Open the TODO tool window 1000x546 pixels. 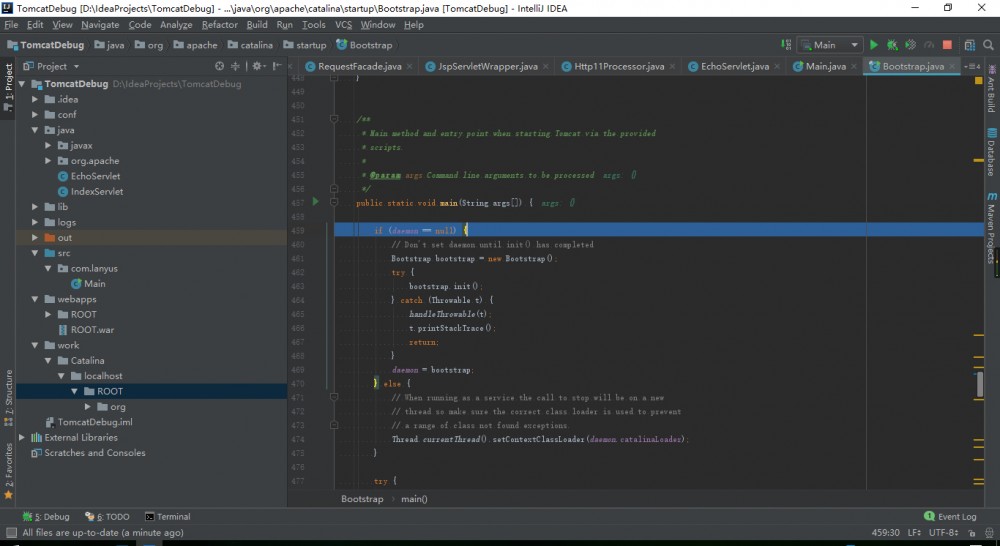pyautogui.click(x=107, y=517)
